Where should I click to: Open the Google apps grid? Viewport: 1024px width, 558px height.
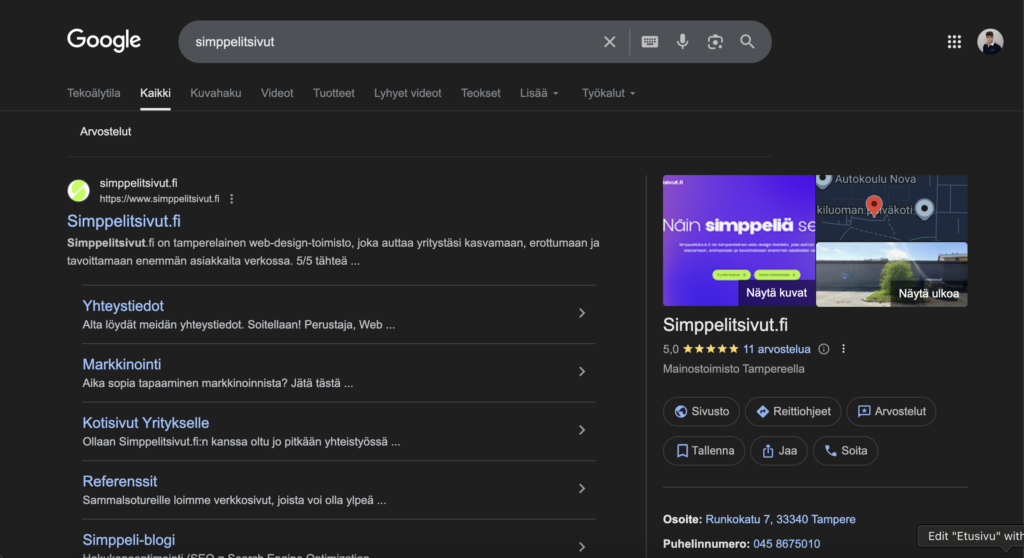(x=954, y=42)
